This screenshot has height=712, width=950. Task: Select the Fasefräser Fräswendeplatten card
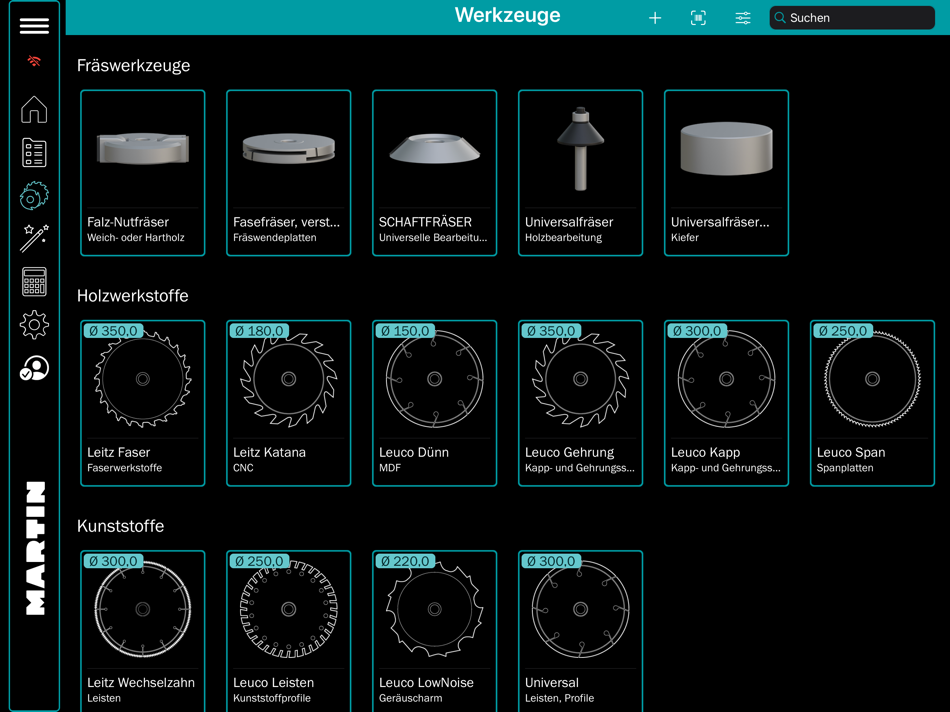pos(288,173)
